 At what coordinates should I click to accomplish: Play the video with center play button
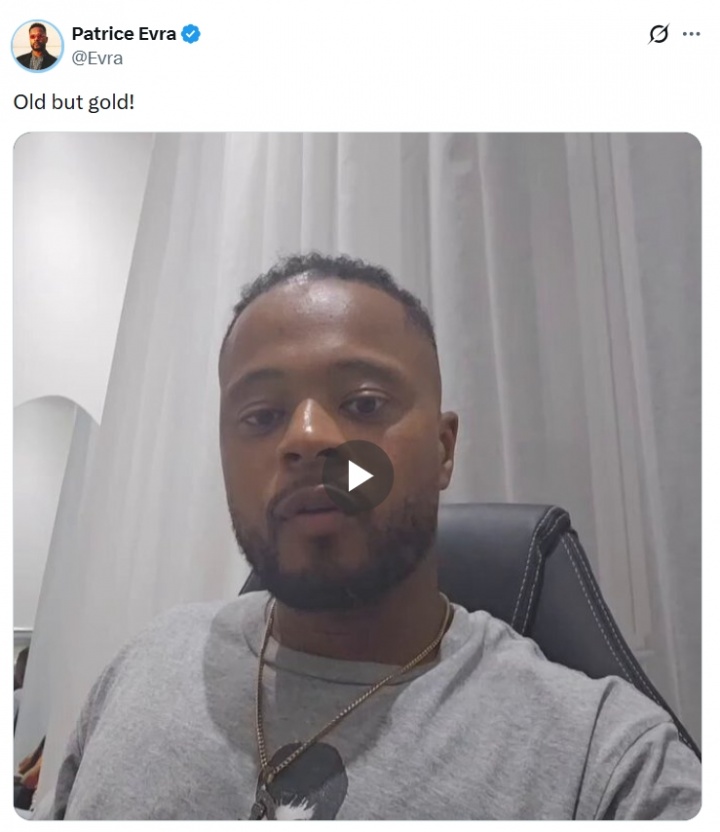(358, 476)
